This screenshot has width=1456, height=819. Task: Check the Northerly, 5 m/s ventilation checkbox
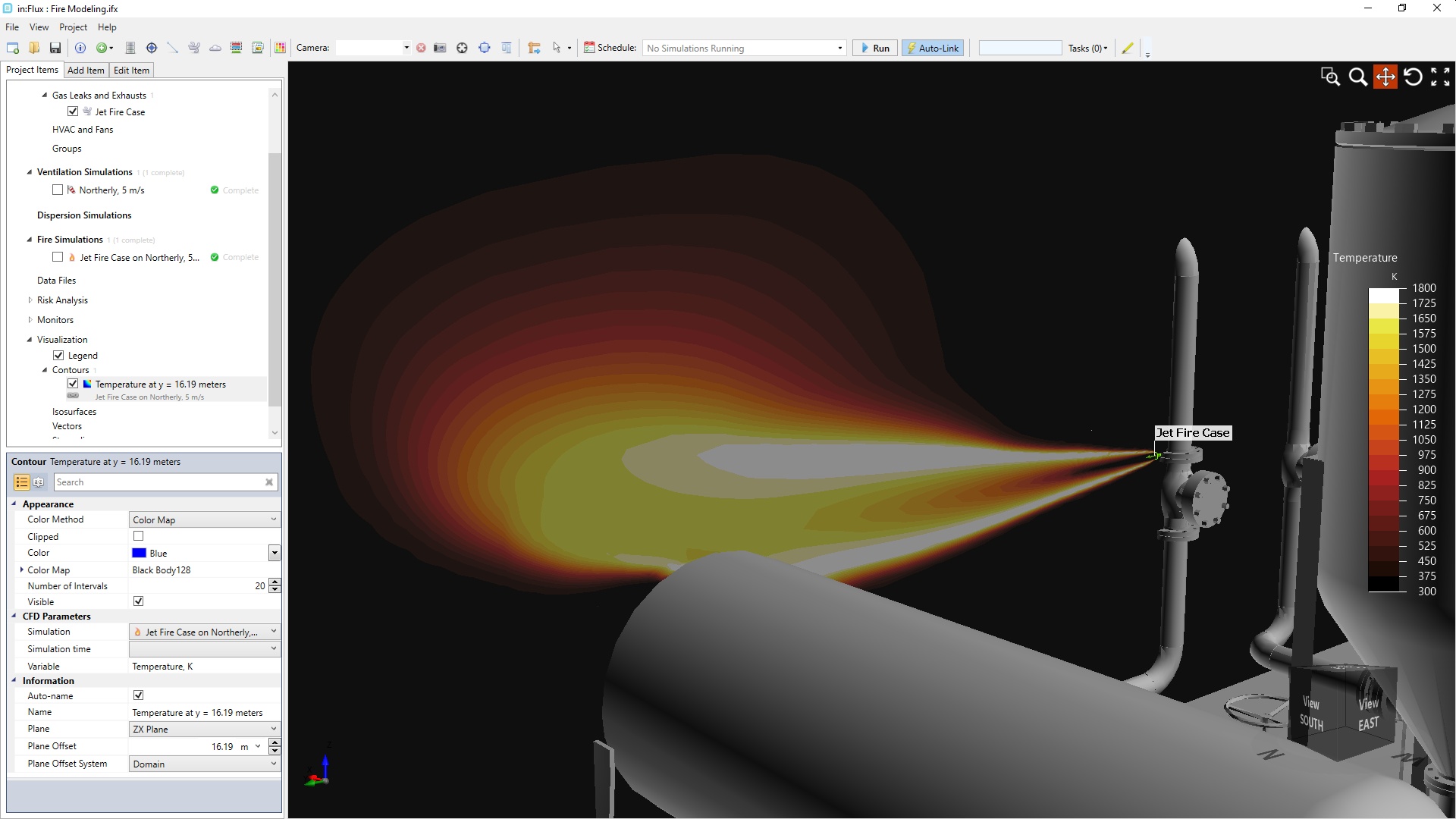(x=58, y=190)
